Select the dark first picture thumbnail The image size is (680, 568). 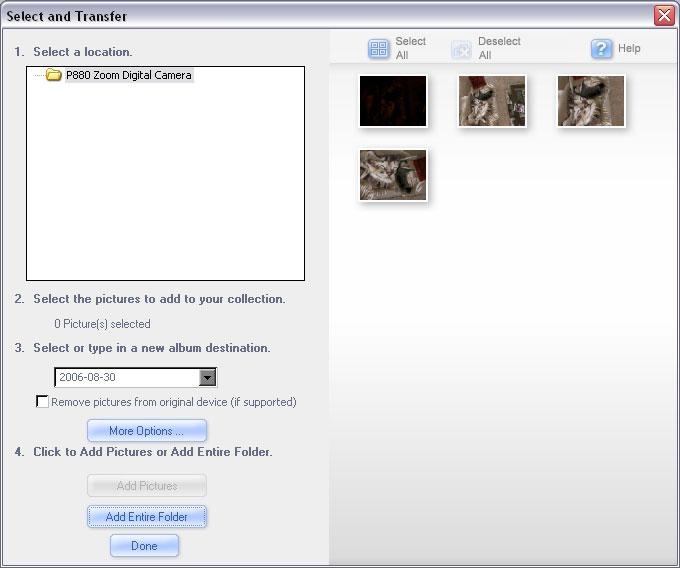click(x=393, y=101)
